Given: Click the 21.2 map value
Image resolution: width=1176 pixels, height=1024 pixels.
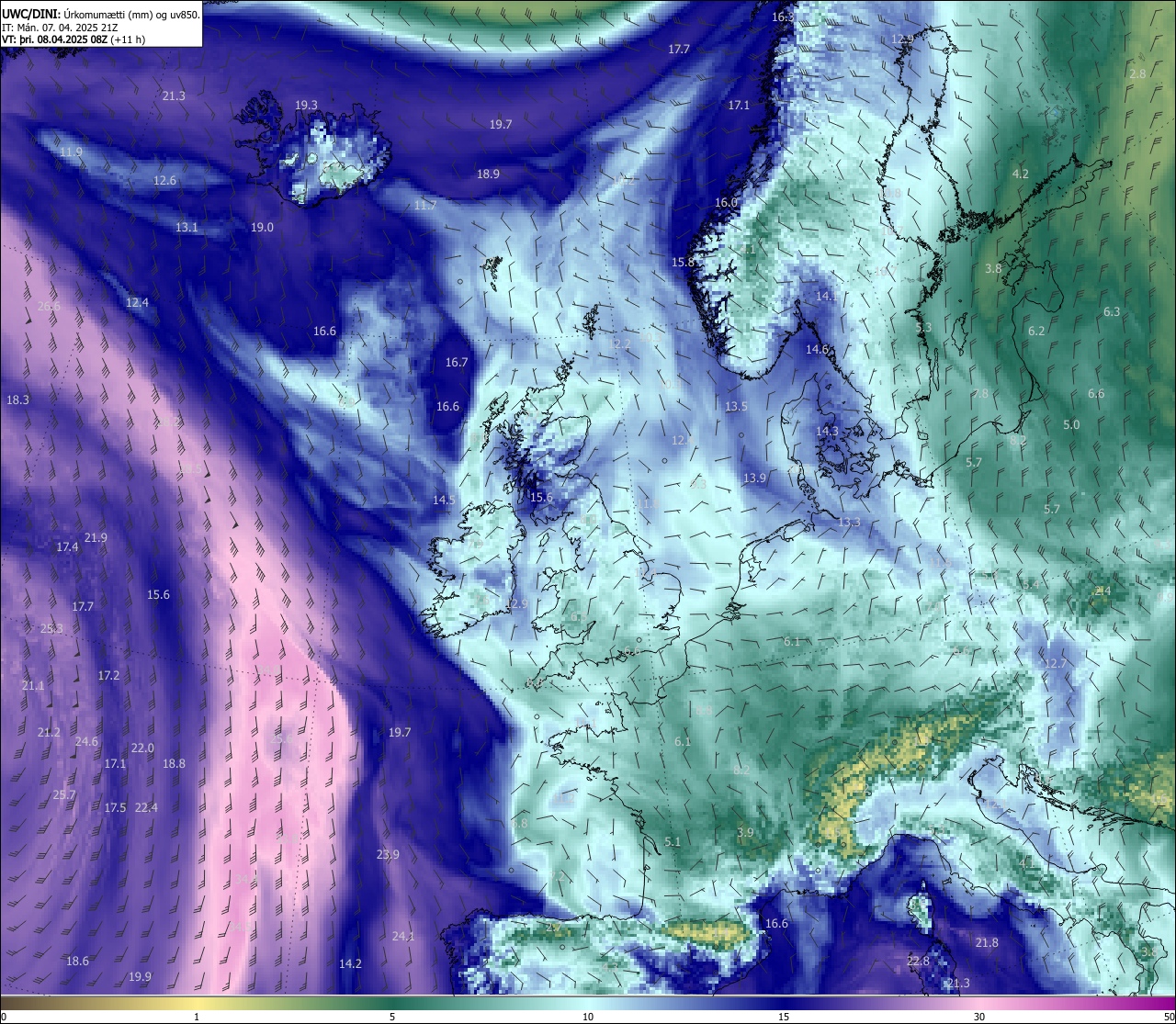Looking at the screenshot, I should point(49,733).
